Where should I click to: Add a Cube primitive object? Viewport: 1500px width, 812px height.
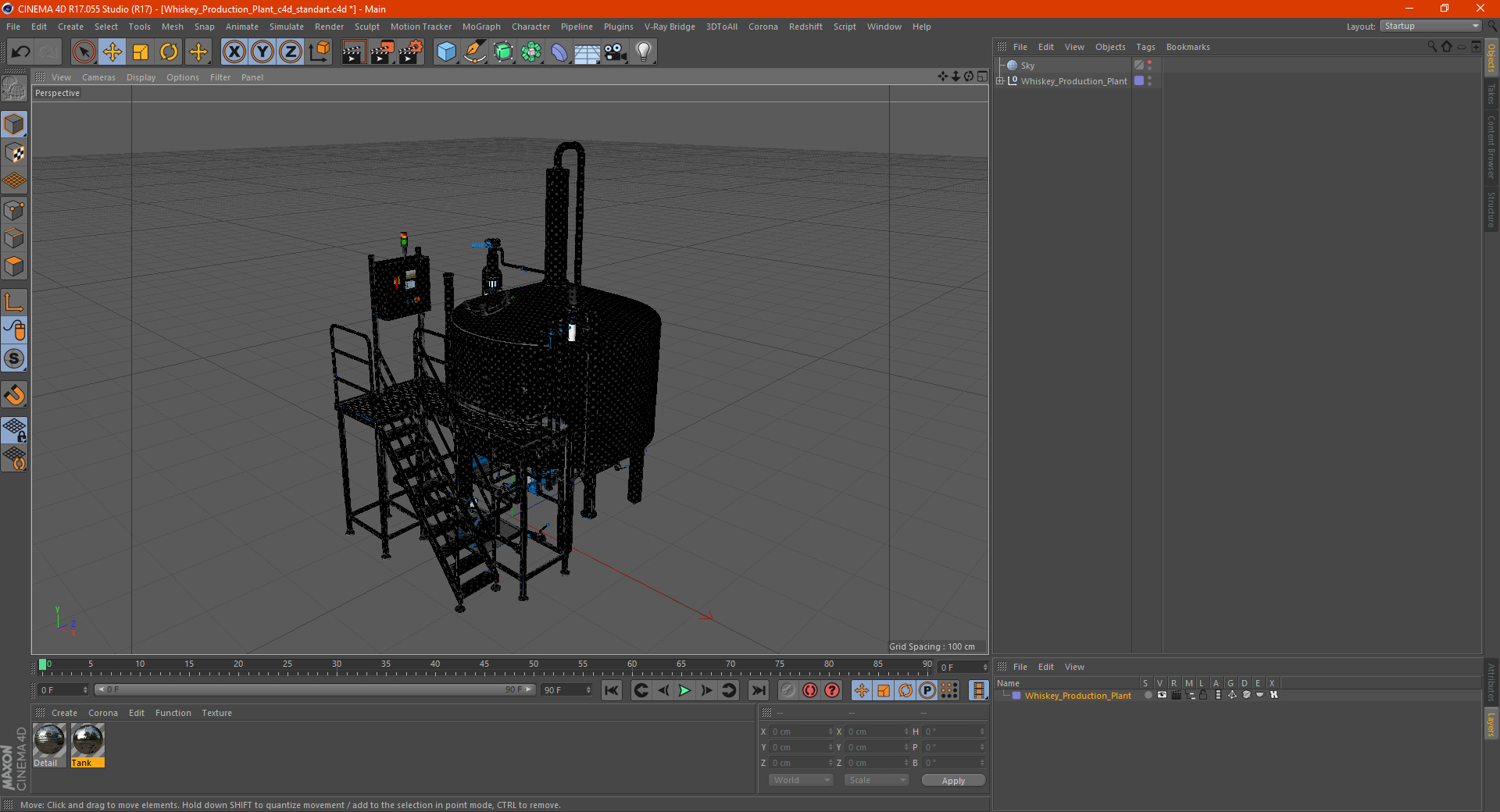[x=446, y=52]
